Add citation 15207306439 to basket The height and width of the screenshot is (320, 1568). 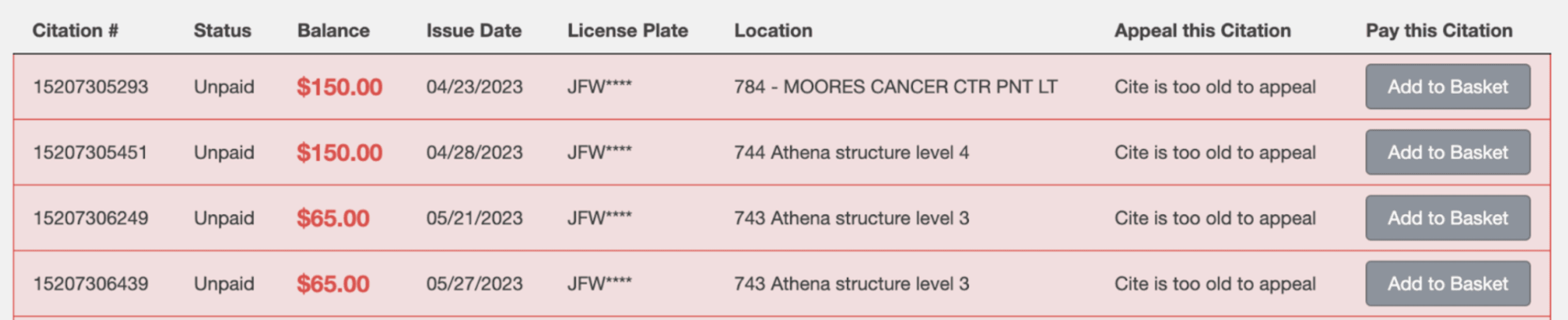click(x=1447, y=284)
